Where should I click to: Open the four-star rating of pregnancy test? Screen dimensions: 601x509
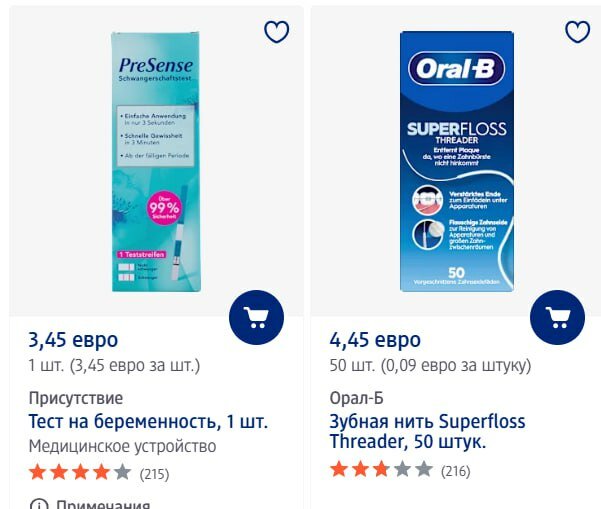(x=80, y=472)
